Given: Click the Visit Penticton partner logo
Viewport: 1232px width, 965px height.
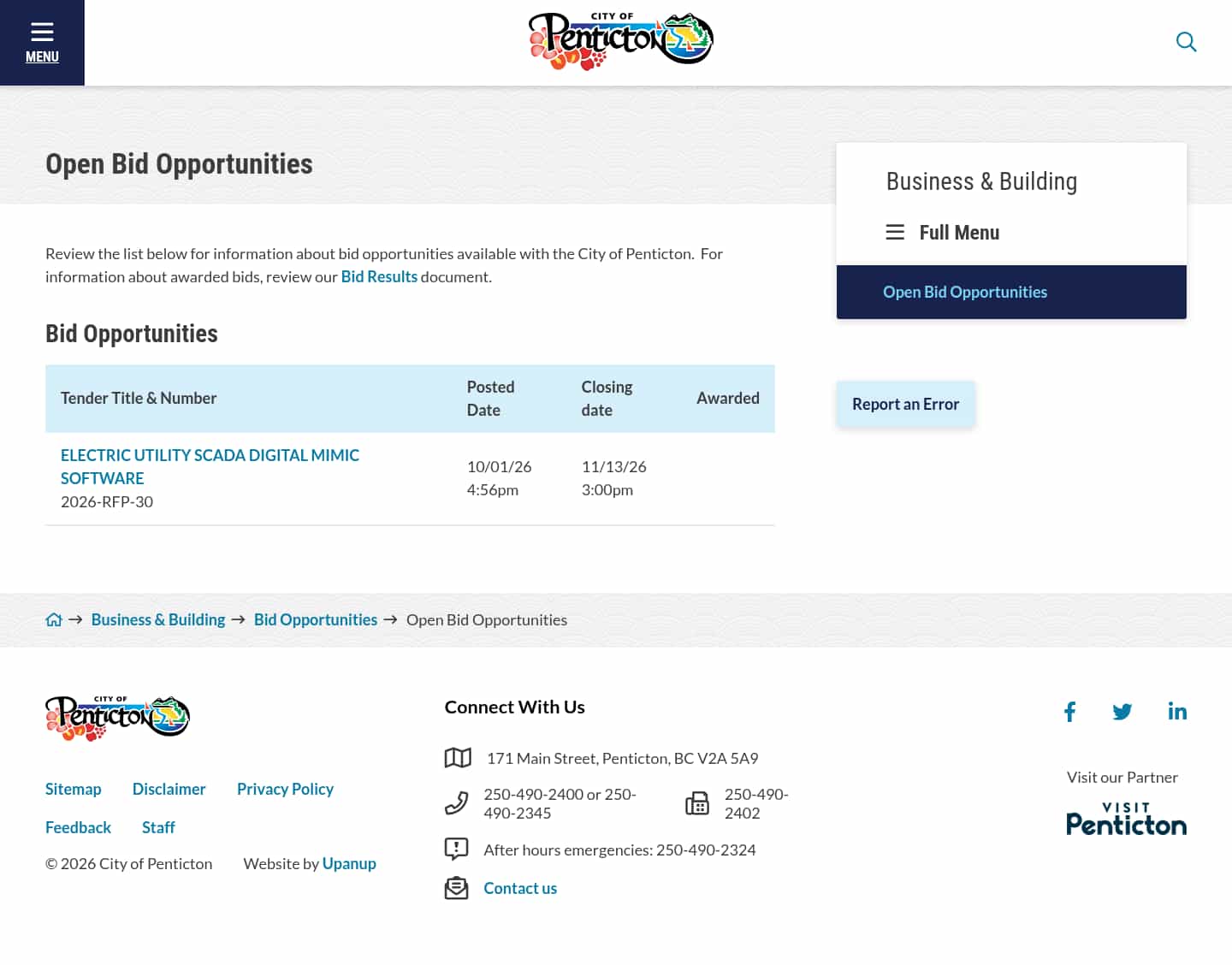Looking at the screenshot, I should coord(1126,819).
